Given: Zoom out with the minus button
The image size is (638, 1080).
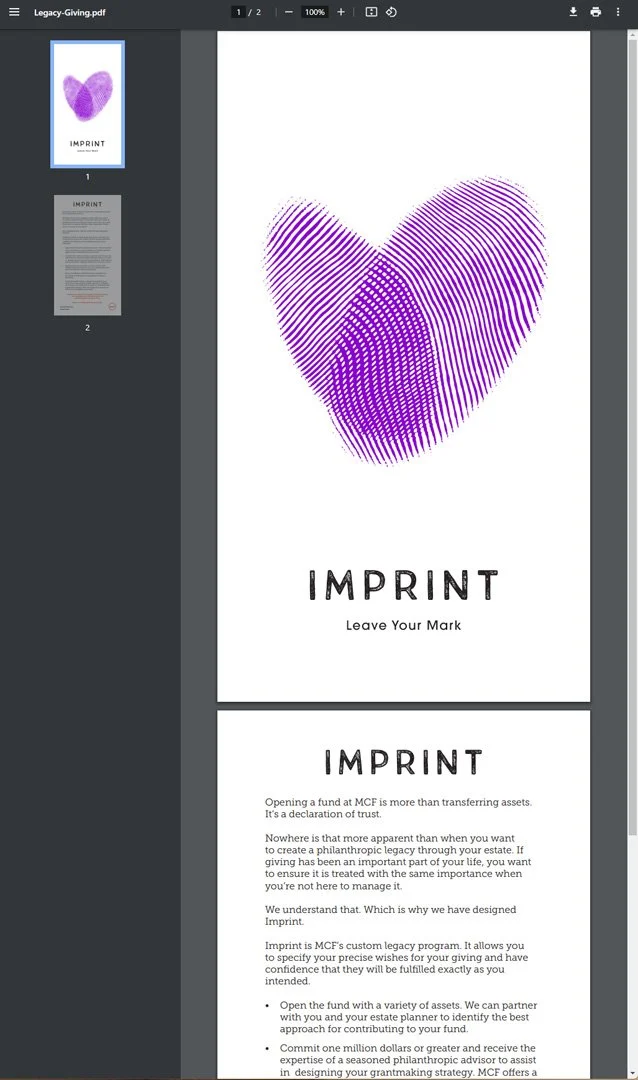Looking at the screenshot, I should [x=289, y=12].
